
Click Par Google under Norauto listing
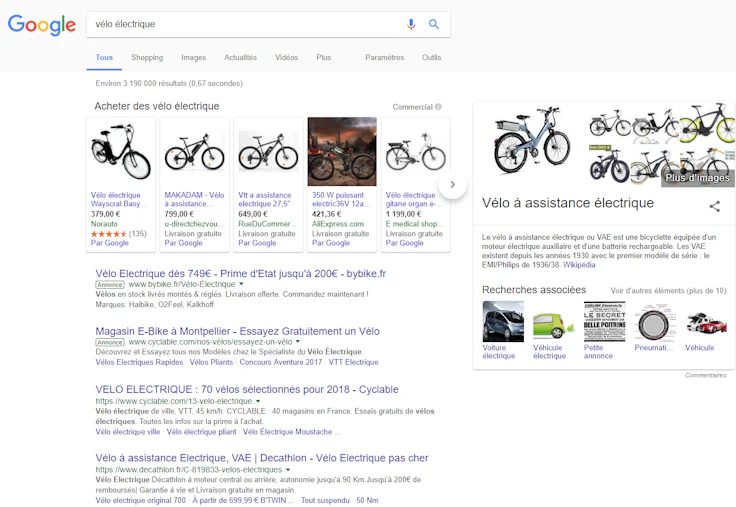(x=110, y=243)
